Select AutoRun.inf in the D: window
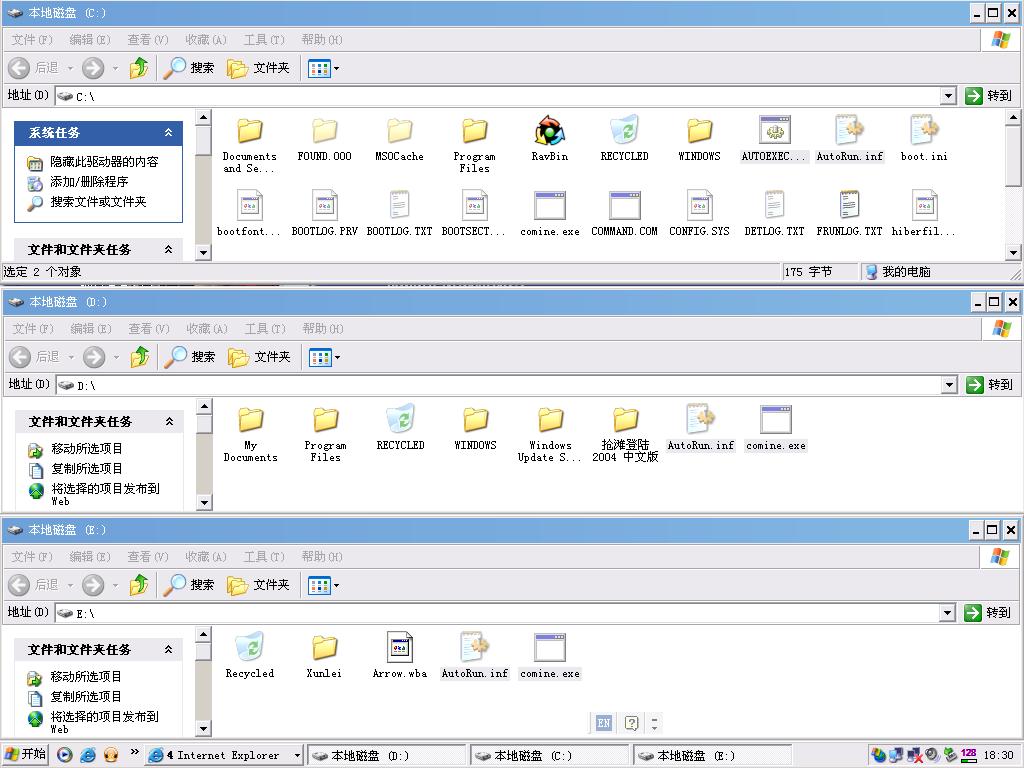Viewport: 1024px width, 768px height. pyautogui.click(x=701, y=420)
